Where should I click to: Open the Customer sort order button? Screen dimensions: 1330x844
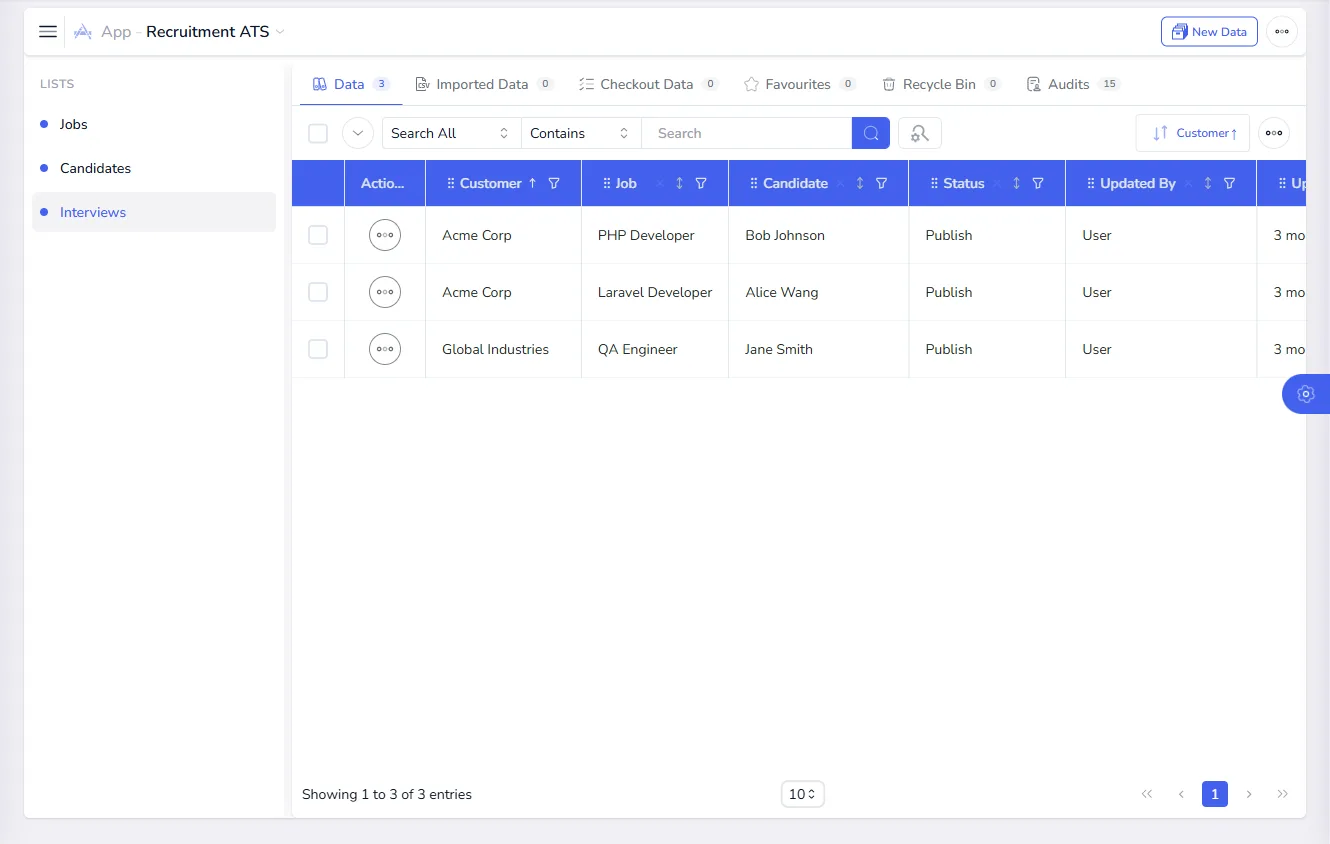pos(1193,133)
